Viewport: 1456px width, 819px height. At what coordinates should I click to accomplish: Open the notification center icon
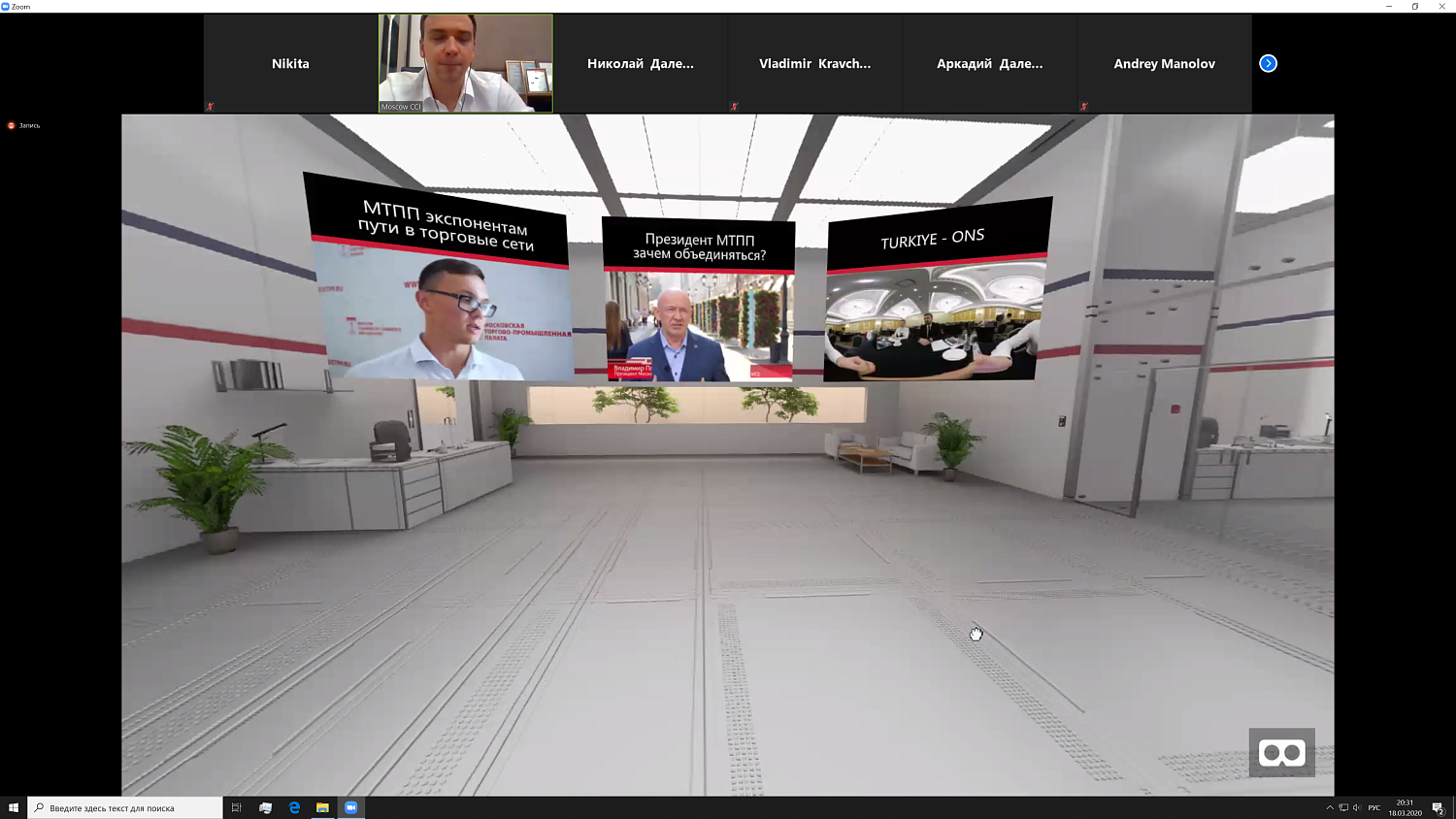[1439, 807]
